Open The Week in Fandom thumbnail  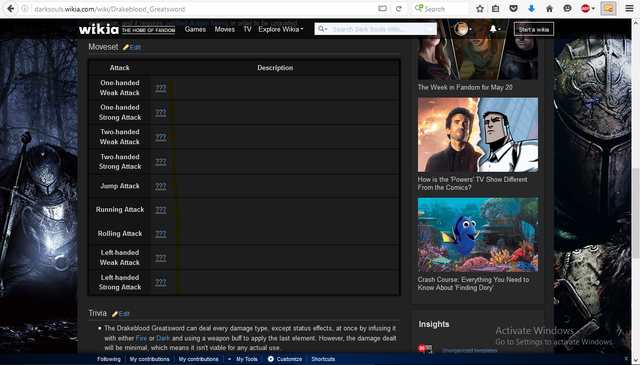pos(478,59)
